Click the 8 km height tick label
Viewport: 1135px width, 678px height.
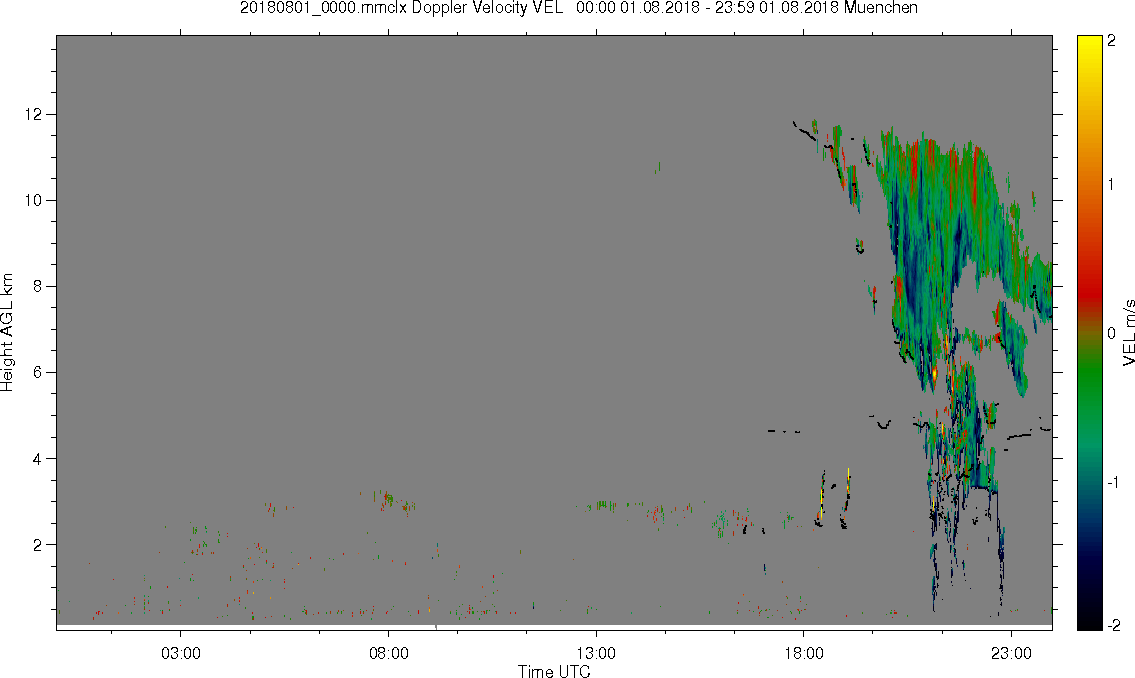[x=38, y=287]
